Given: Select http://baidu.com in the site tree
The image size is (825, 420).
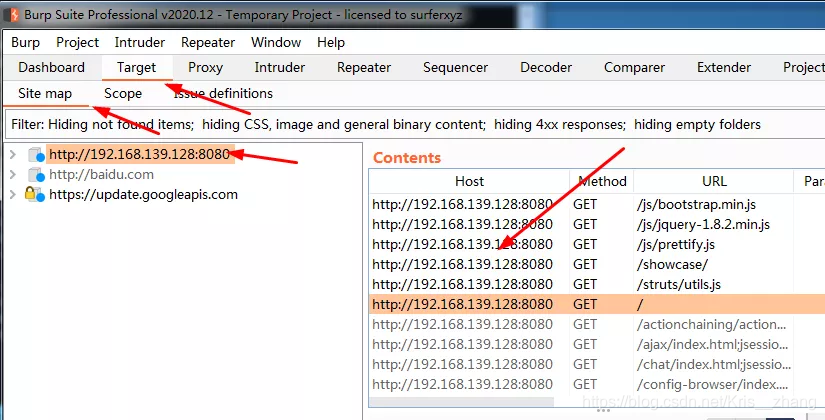Looking at the screenshot, I should point(101,174).
